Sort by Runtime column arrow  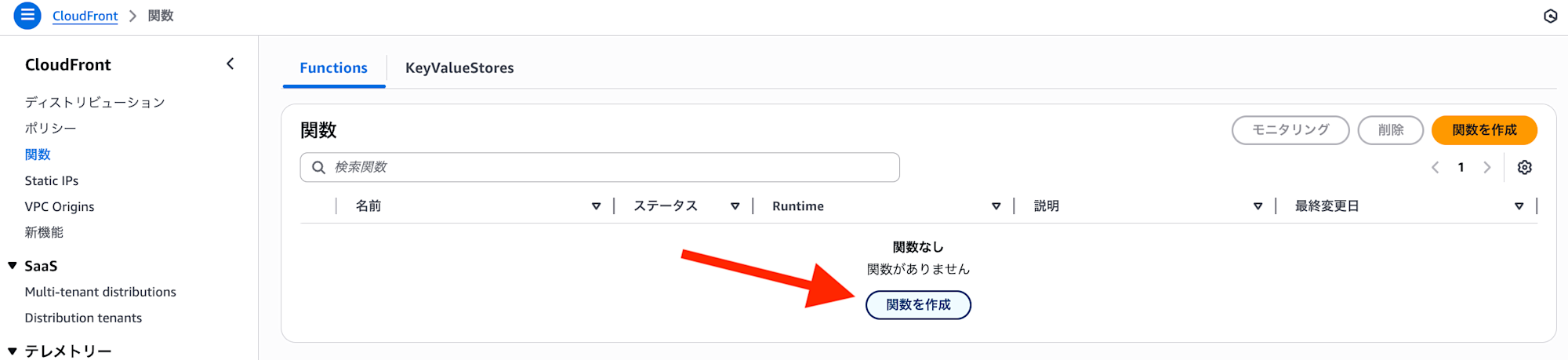(996, 206)
